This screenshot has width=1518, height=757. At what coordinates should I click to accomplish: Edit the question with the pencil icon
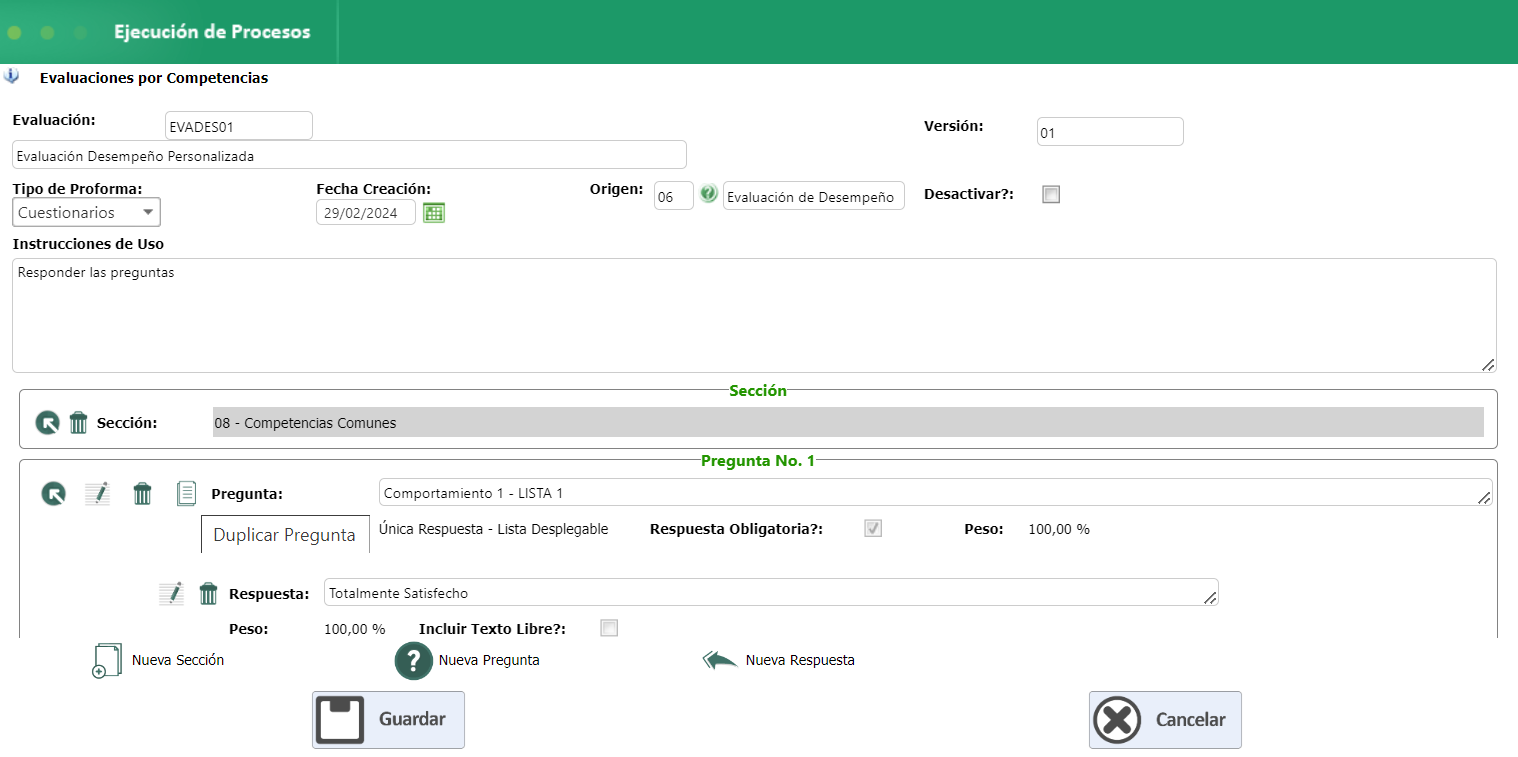click(97, 493)
